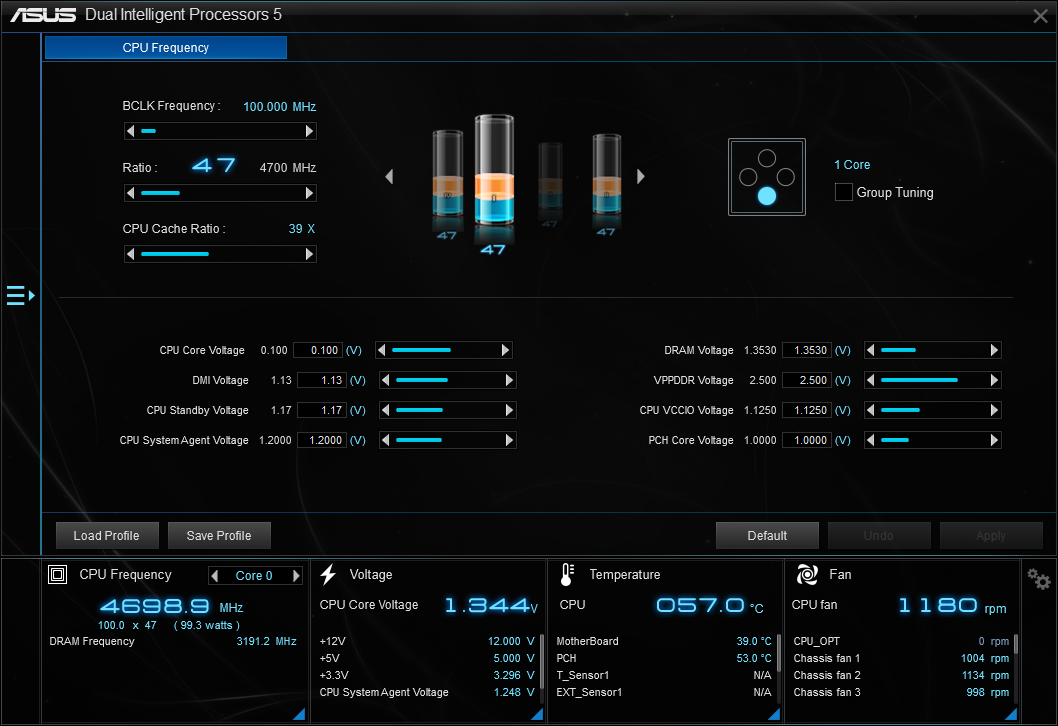This screenshot has width=1058, height=726.
Task: Expand the Voltage monitor panel corner
Action: 538,714
